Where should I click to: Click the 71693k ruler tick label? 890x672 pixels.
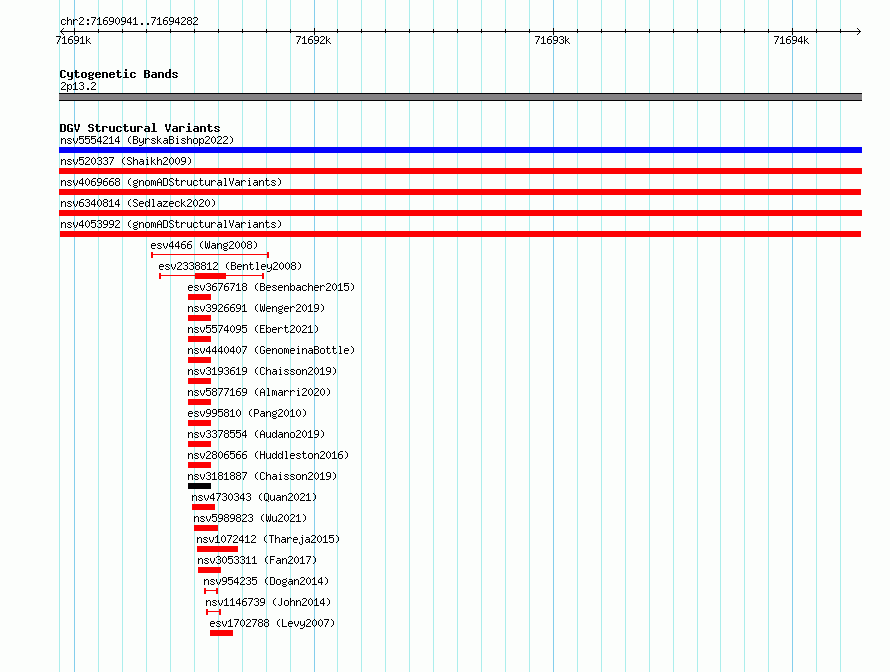pyautogui.click(x=552, y=40)
